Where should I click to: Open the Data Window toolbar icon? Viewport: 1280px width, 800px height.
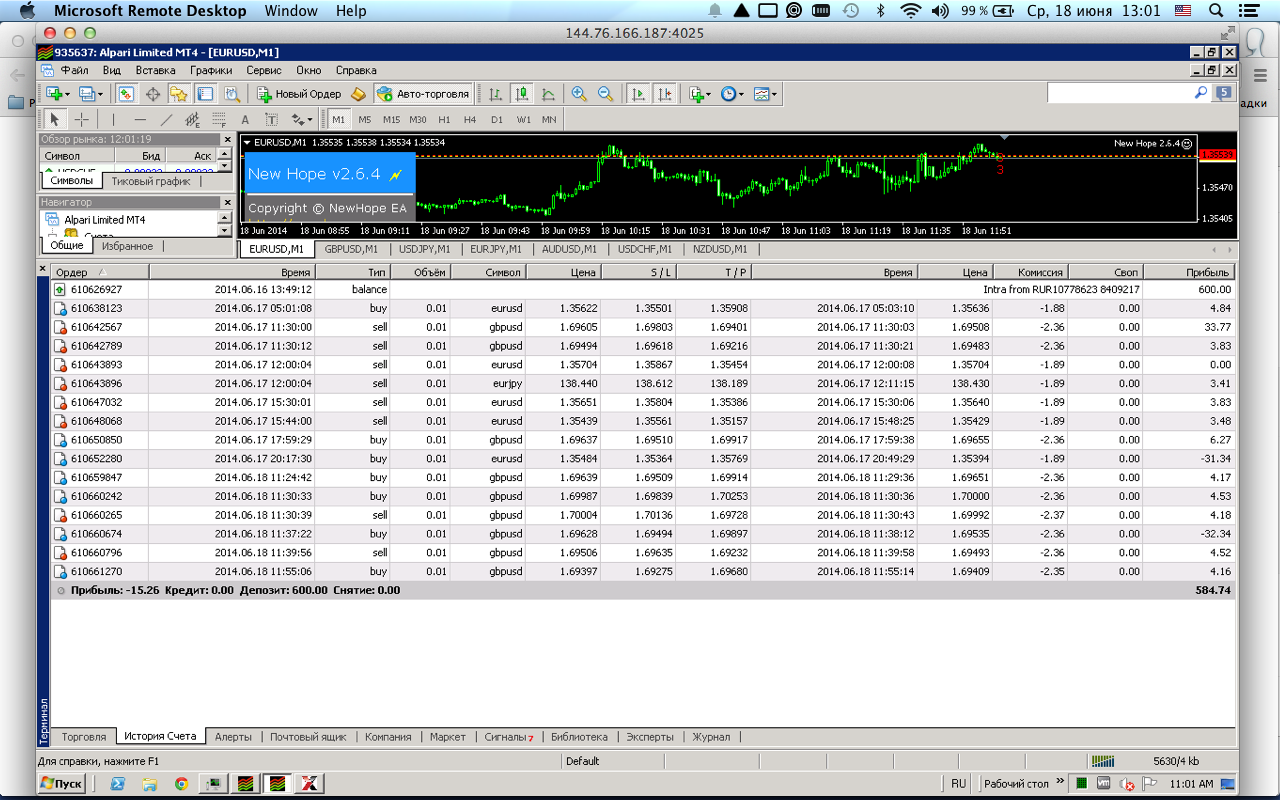(153, 94)
